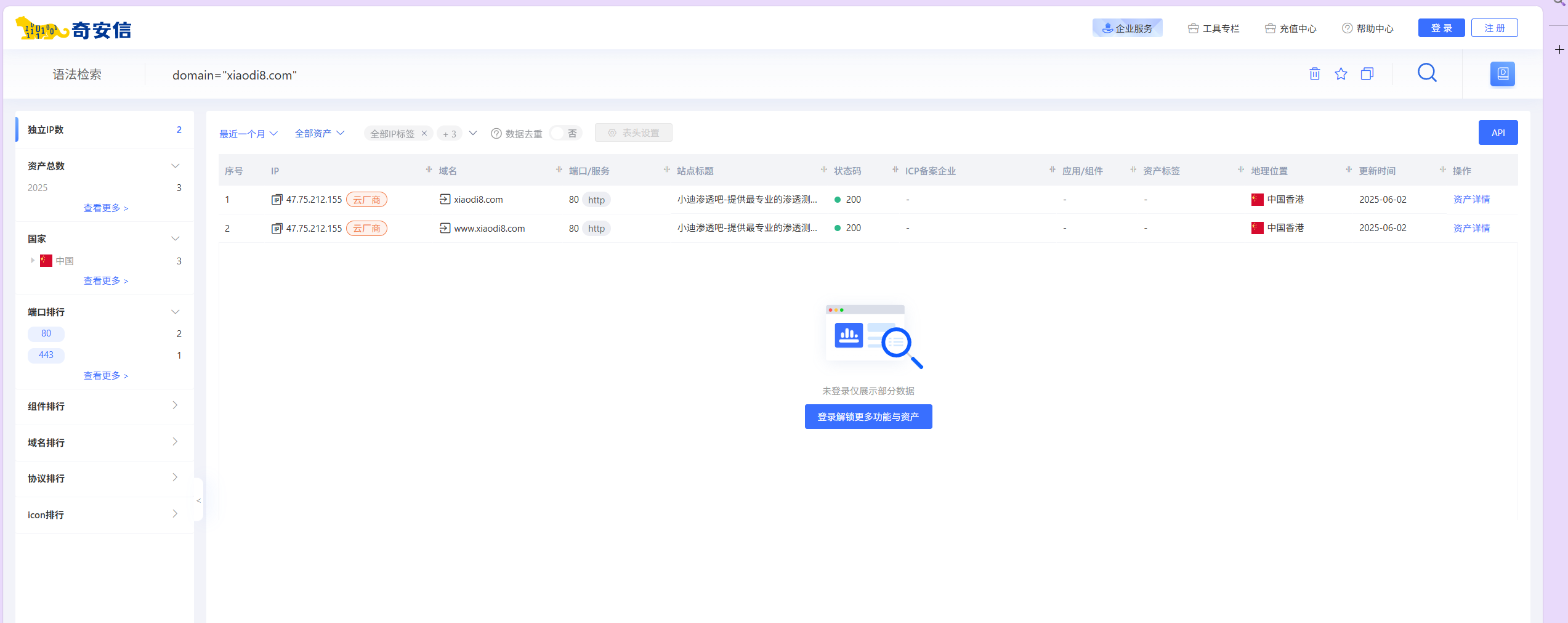The image size is (1568, 623).
Task: Open the 企业服务 menu
Action: (x=1127, y=28)
